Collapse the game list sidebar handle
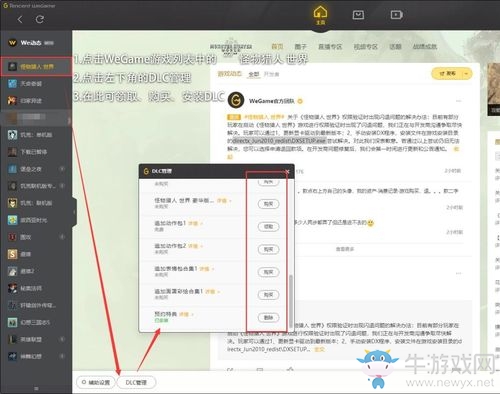 click(74, 212)
